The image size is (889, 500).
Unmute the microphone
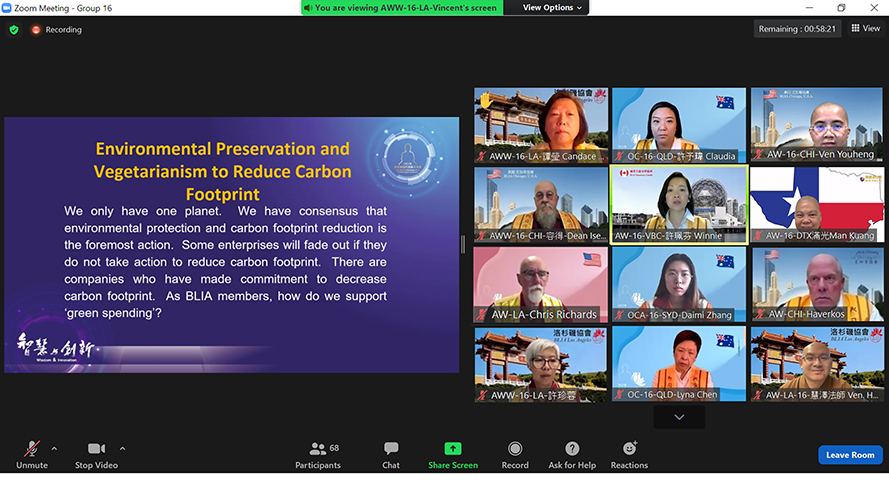[x=32, y=454]
